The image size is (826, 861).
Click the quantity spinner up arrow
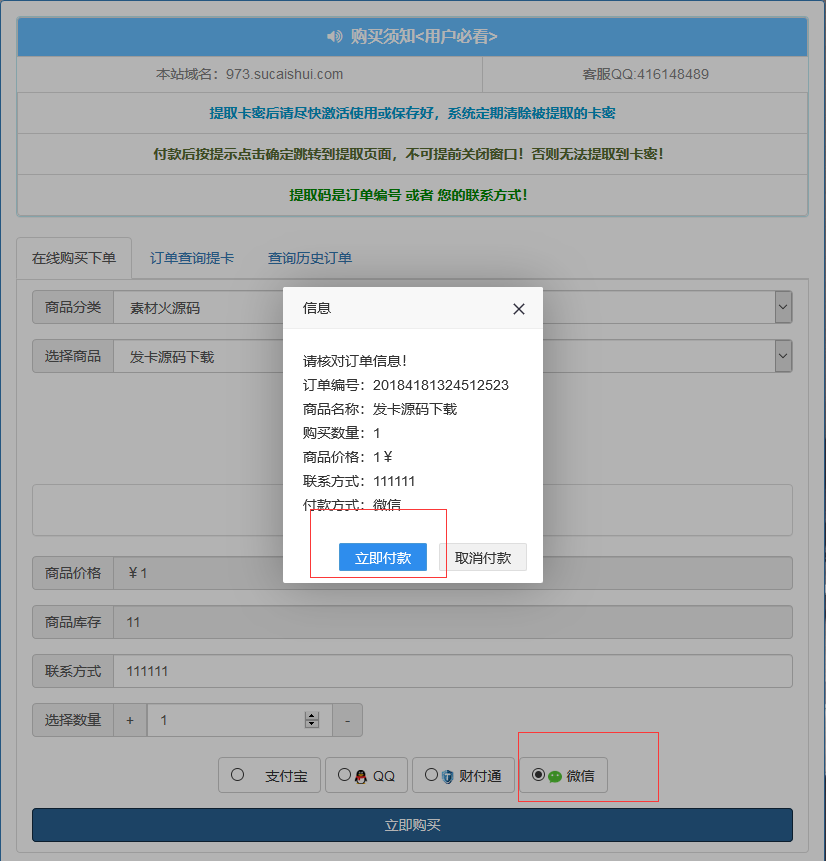click(311, 714)
